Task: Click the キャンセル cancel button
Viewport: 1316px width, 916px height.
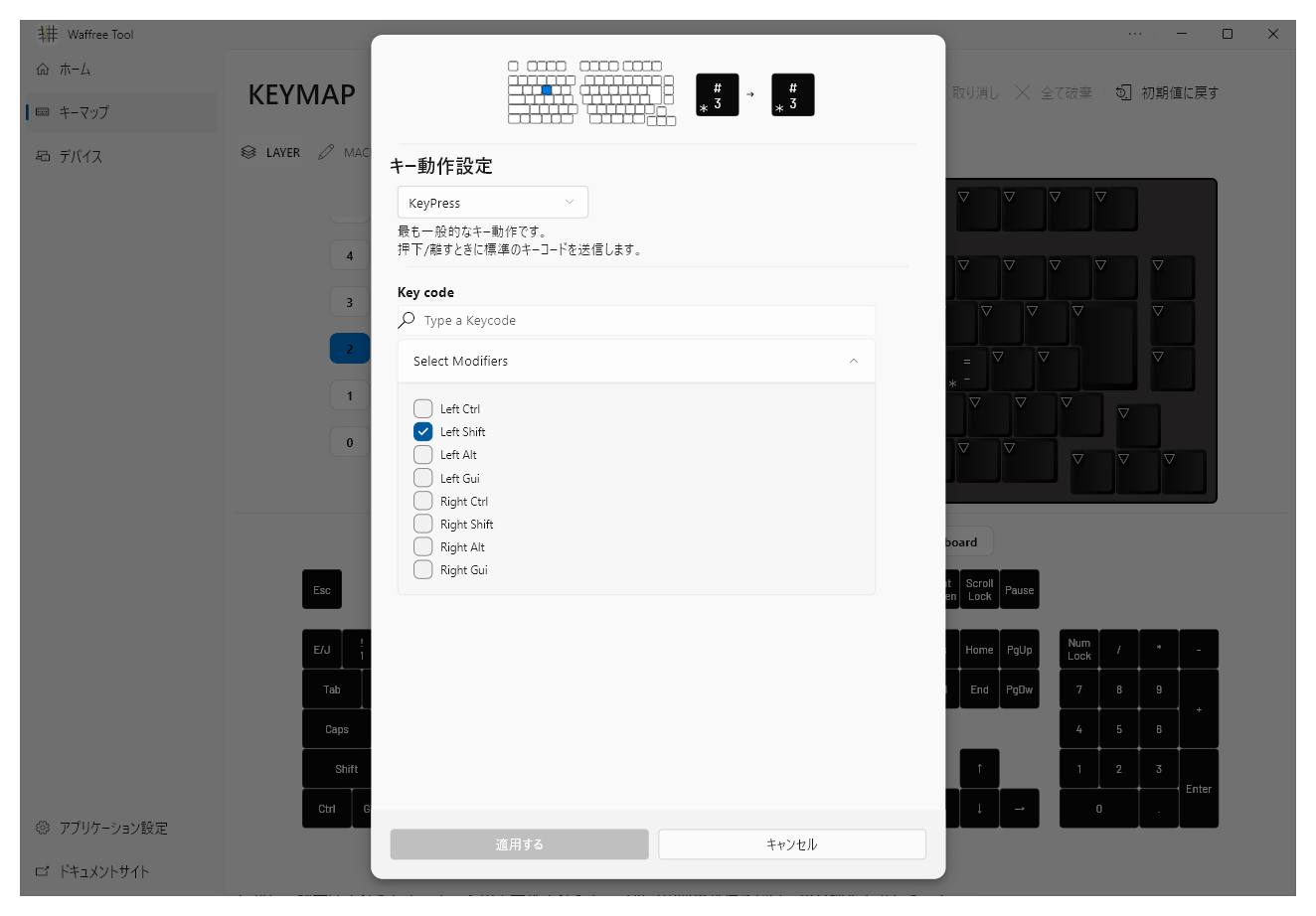Action: [792, 844]
